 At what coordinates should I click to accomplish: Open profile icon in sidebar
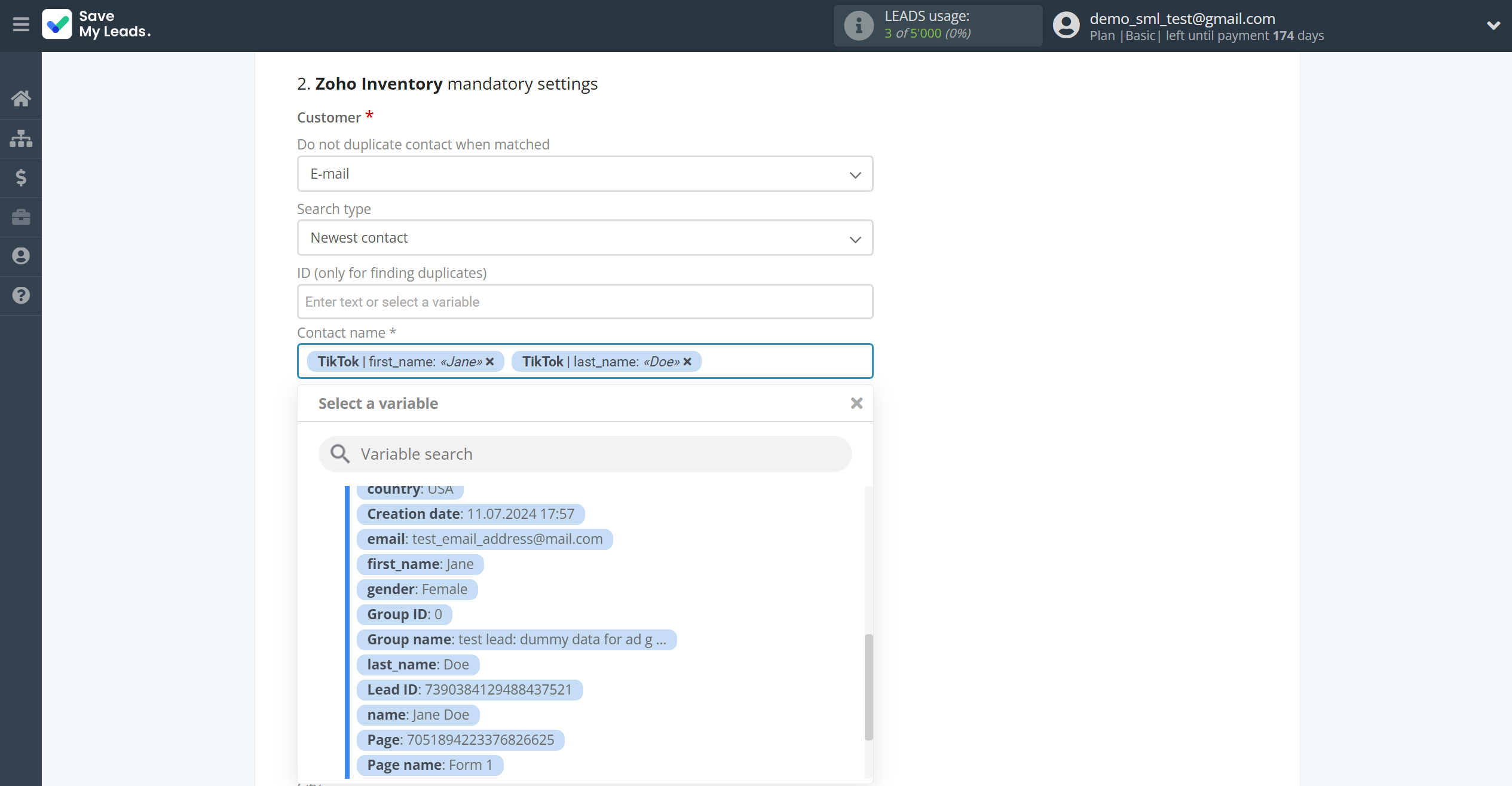tap(21, 256)
